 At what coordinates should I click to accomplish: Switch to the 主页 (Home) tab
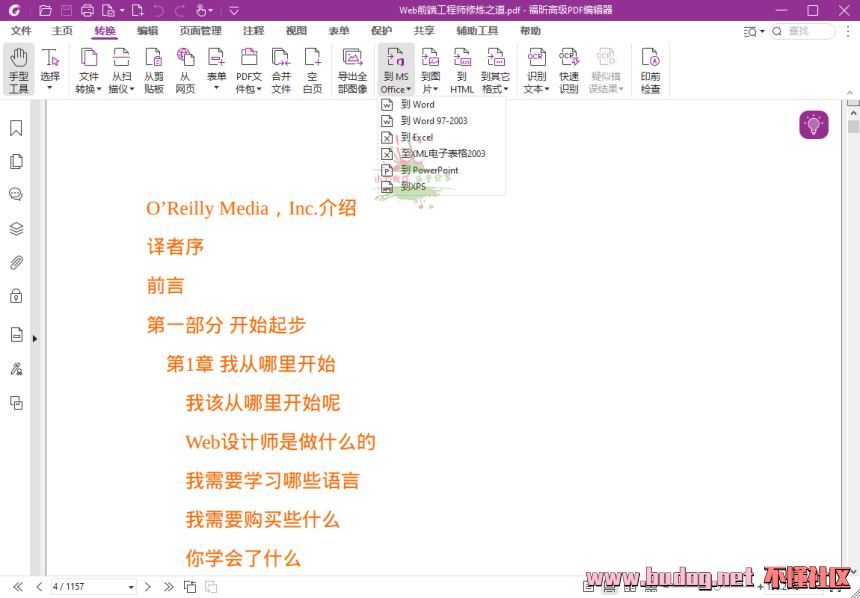click(x=62, y=31)
